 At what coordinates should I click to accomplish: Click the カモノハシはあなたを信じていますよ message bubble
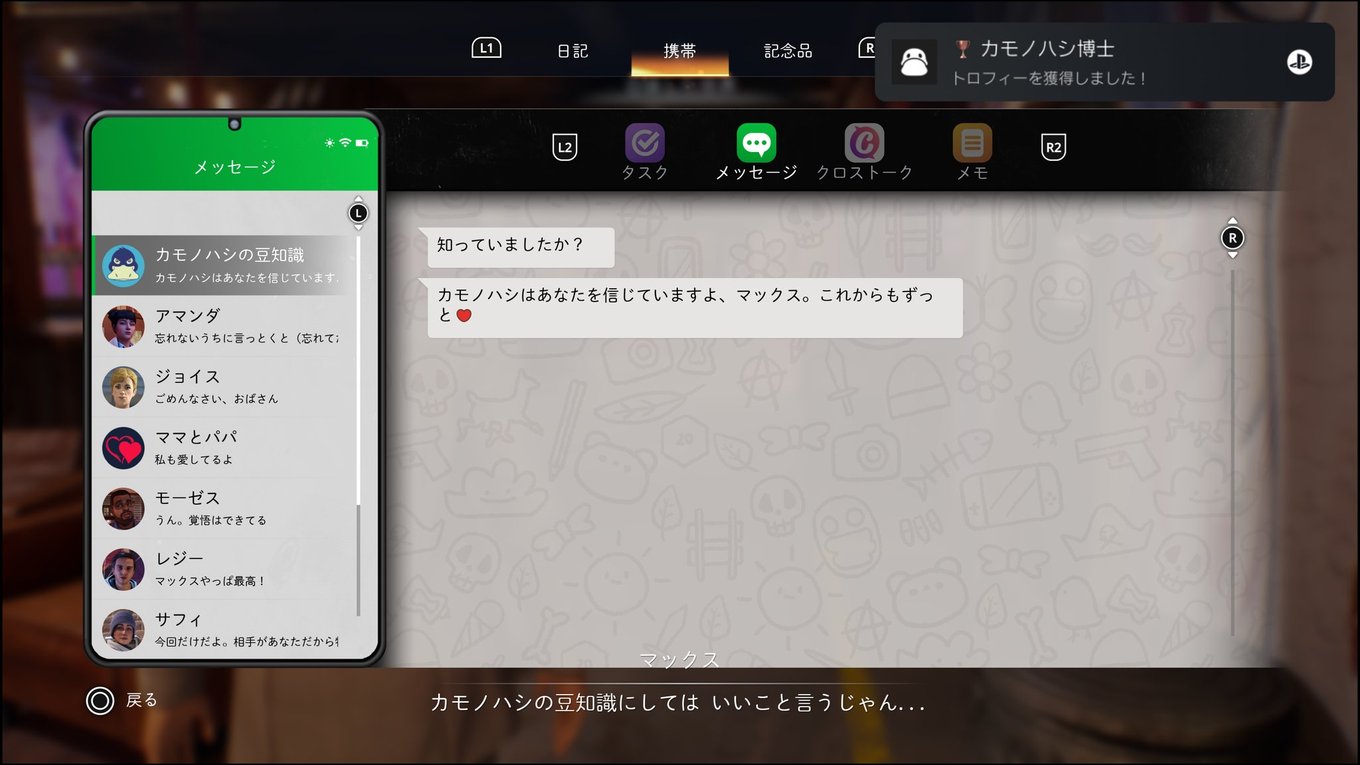[x=695, y=307]
